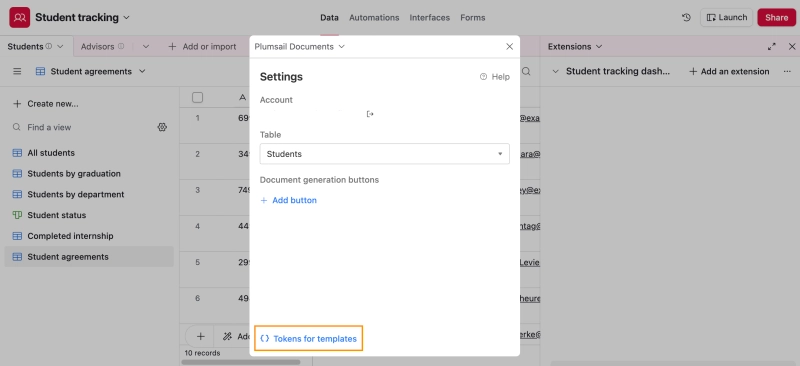Click Create new view
The width and height of the screenshot is (800, 366).
45,104
